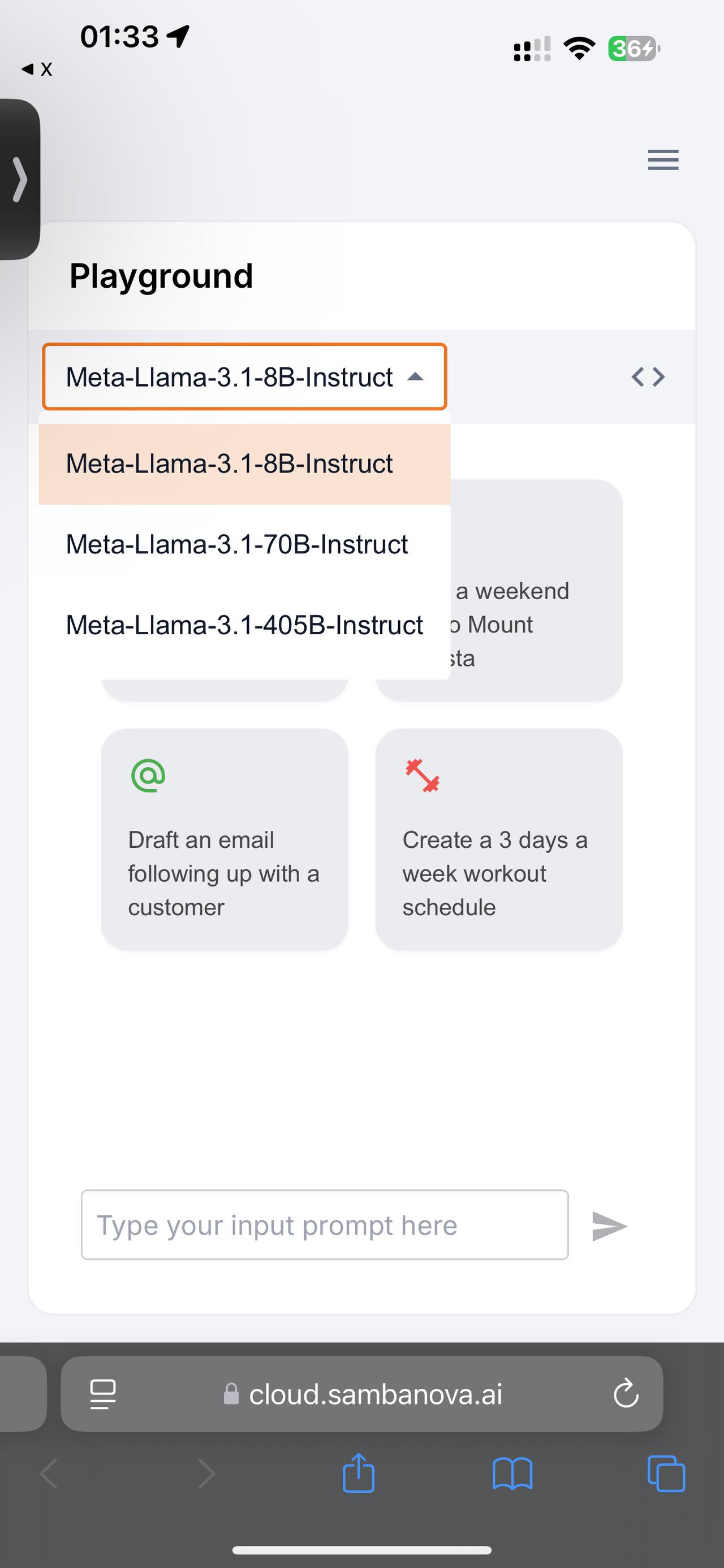Return to X app via back indicator
The height and width of the screenshot is (1568, 724).
click(x=37, y=69)
